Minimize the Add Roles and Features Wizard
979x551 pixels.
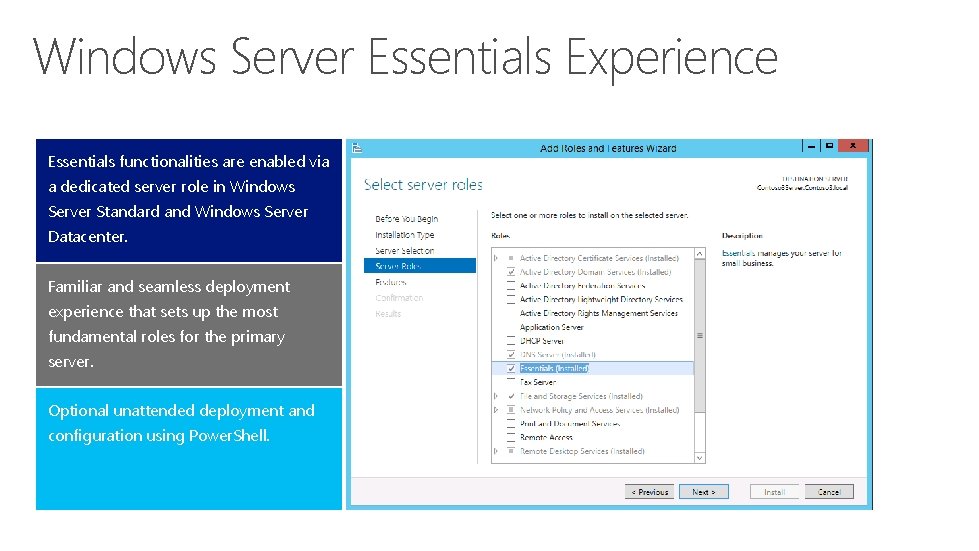coord(811,146)
